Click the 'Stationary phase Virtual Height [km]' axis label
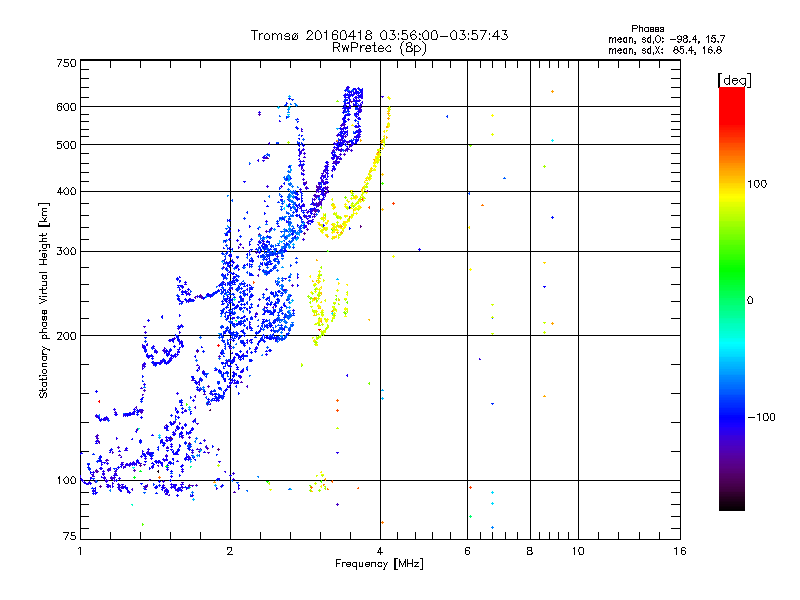The image size is (800, 600). (x=44, y=300)
